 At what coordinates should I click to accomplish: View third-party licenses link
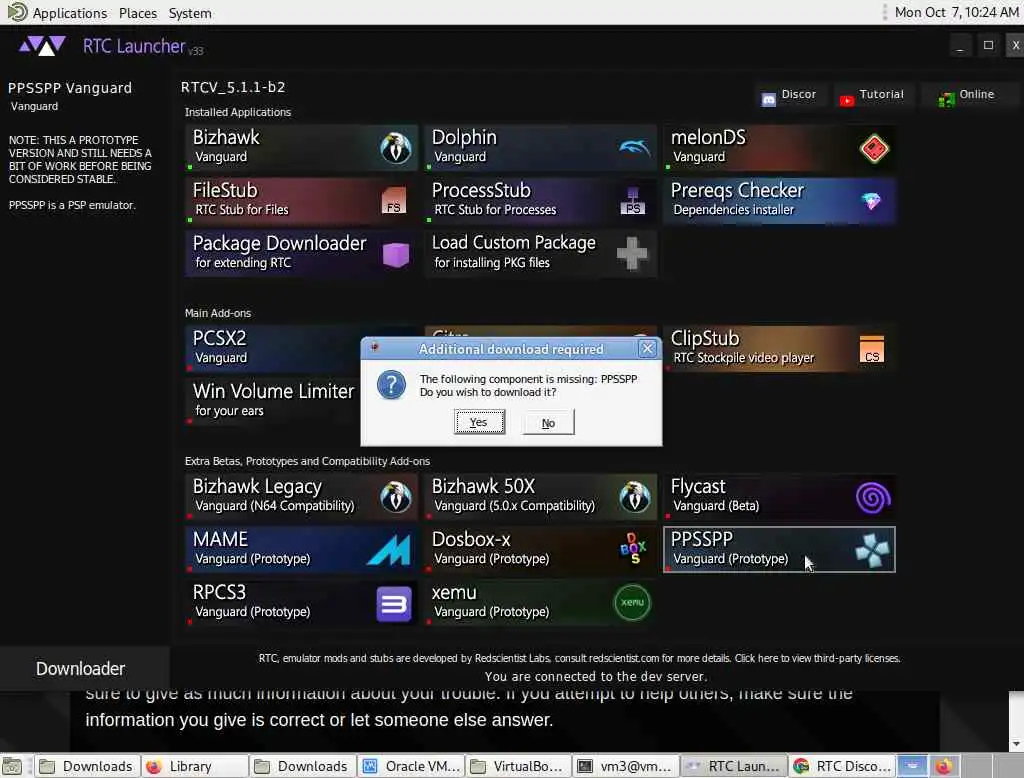pyautogui.click(x=817, y=658)
